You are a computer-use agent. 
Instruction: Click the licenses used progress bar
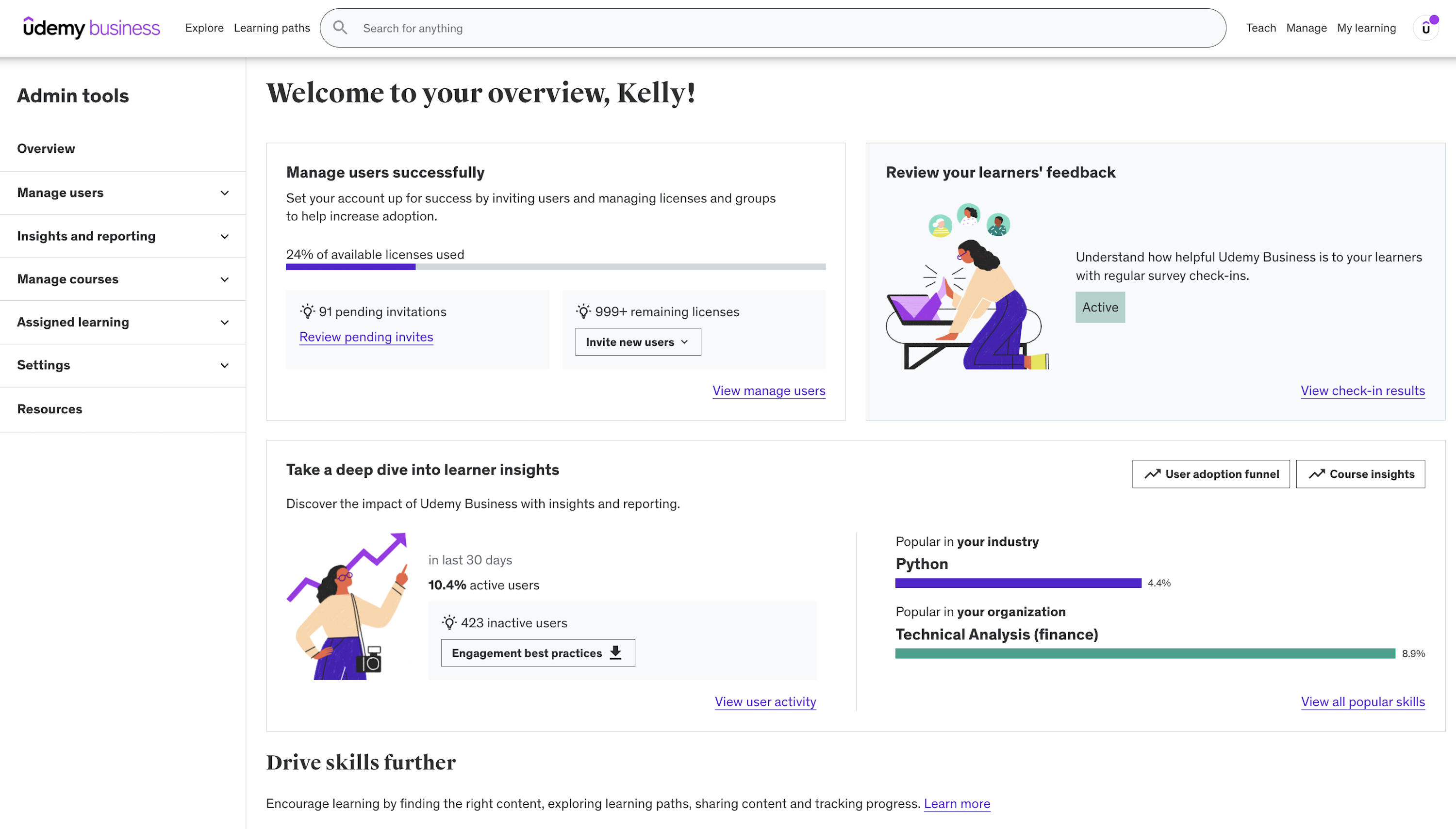tap(555, 267)
